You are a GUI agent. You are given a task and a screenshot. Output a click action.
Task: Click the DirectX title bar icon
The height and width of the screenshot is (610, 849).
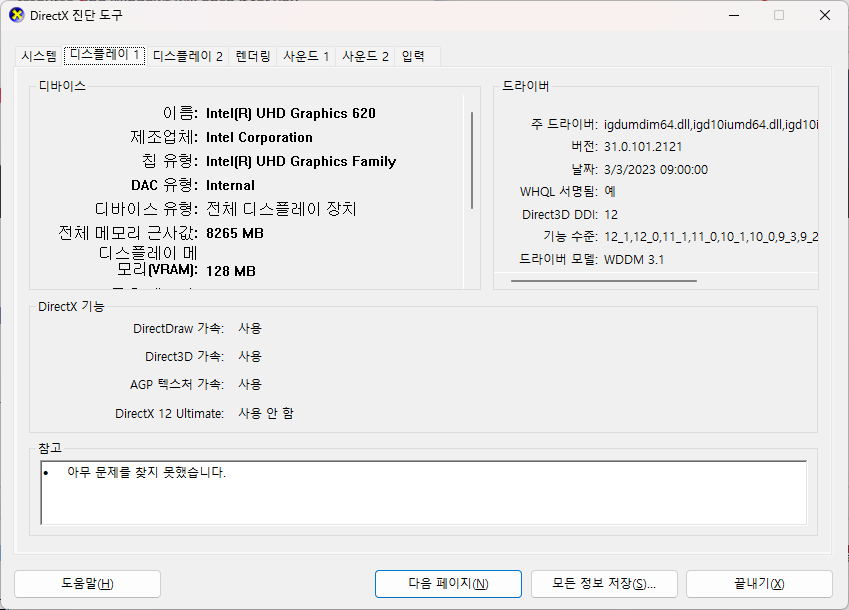pos(17,15)
